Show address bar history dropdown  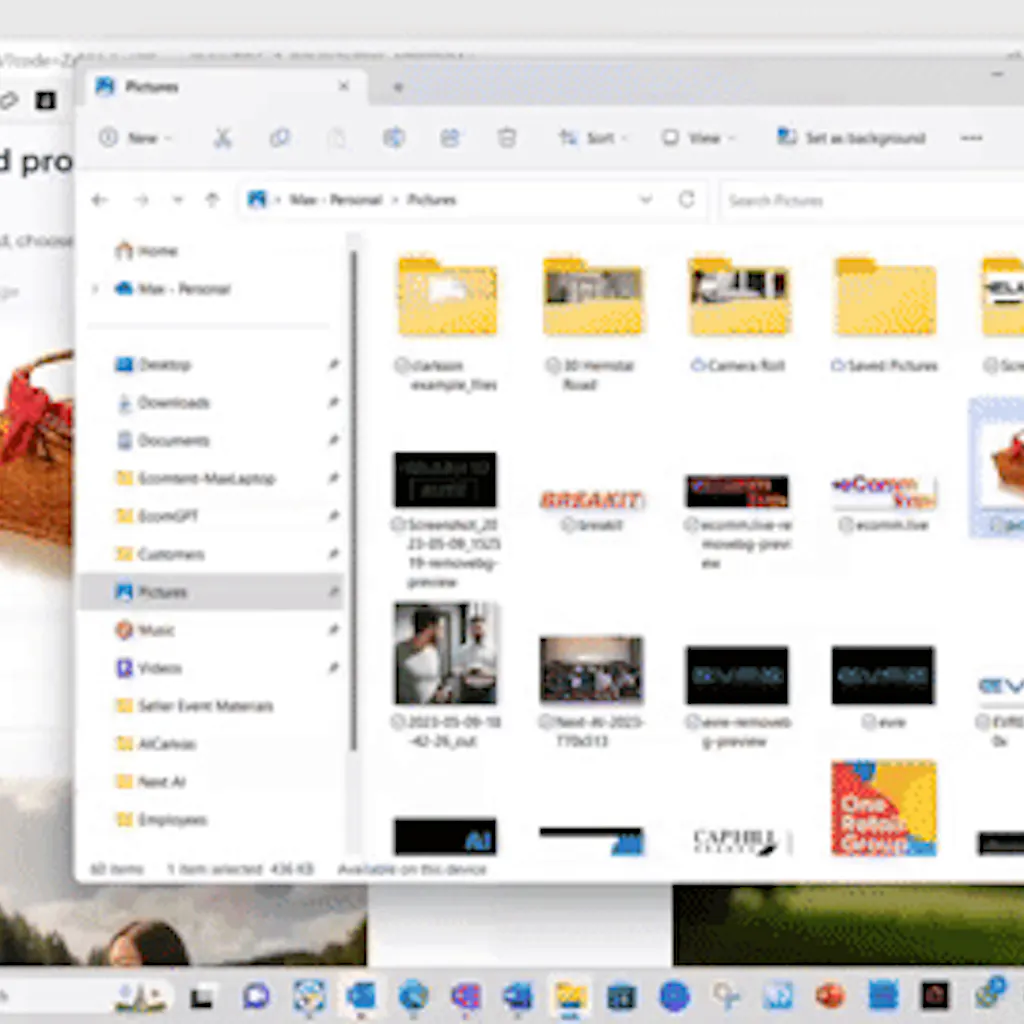point(646,200)
